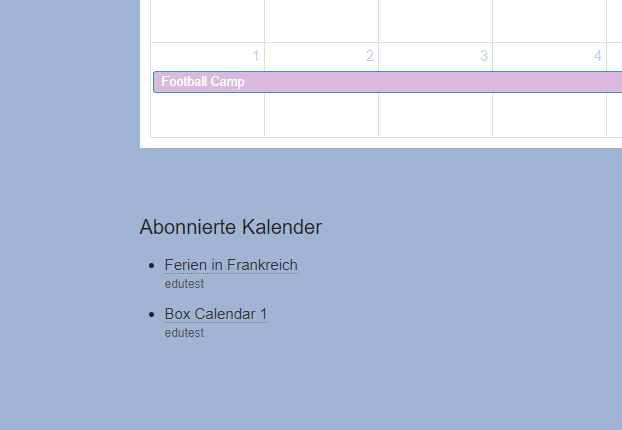Click the Abonnierte Kalender heading
This screenshot has height=430, width=622.
click(x=231, y=227)
